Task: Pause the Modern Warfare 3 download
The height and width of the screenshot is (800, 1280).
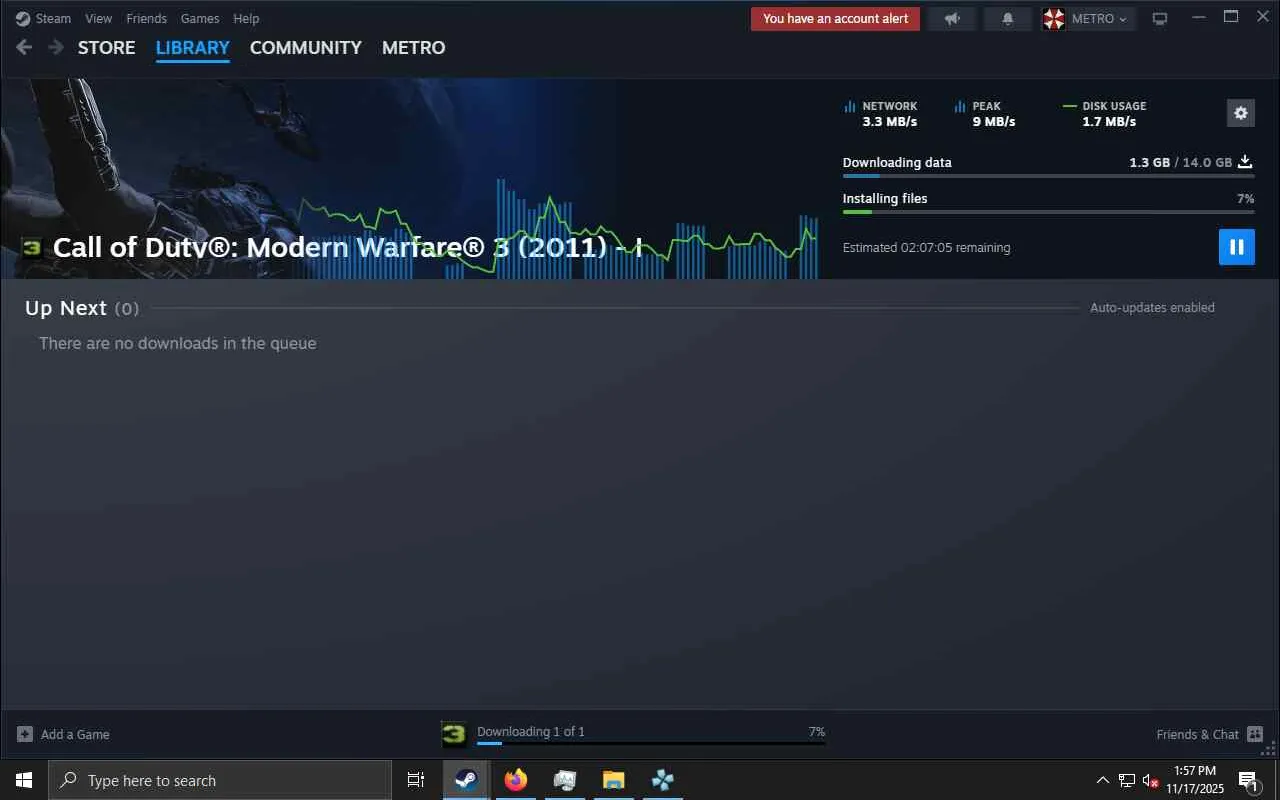Action: (x=1236, y=247)
